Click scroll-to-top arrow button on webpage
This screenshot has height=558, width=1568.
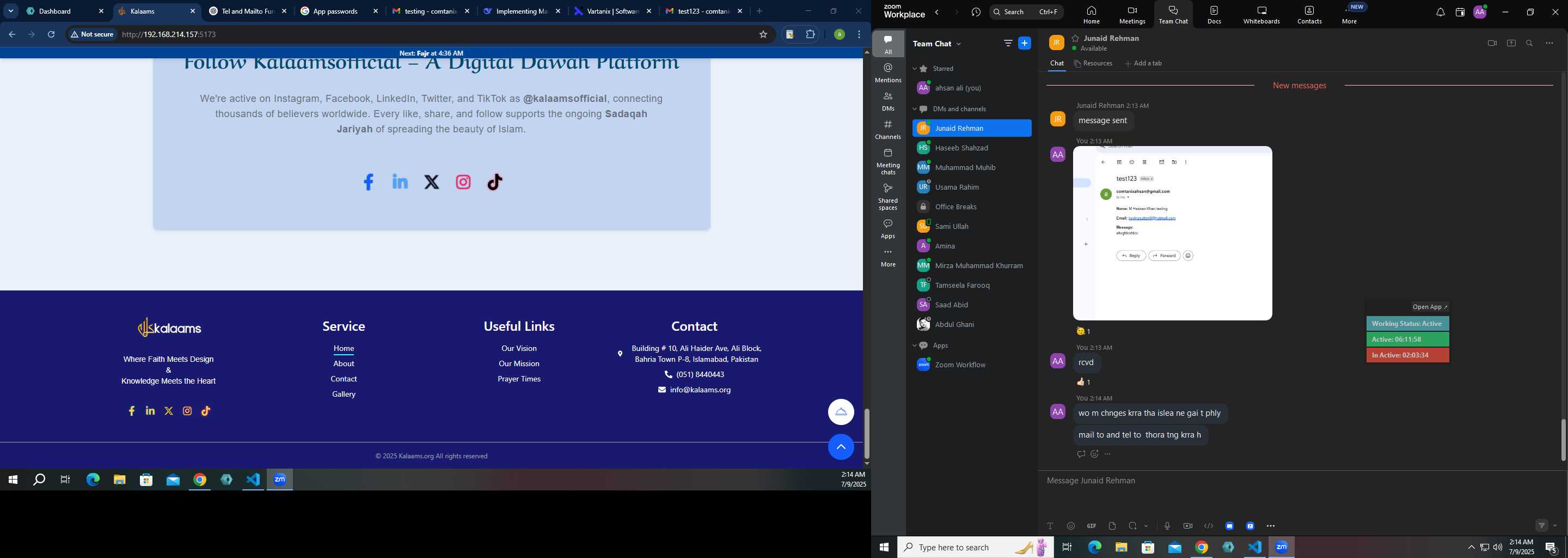tap(841, 447)
